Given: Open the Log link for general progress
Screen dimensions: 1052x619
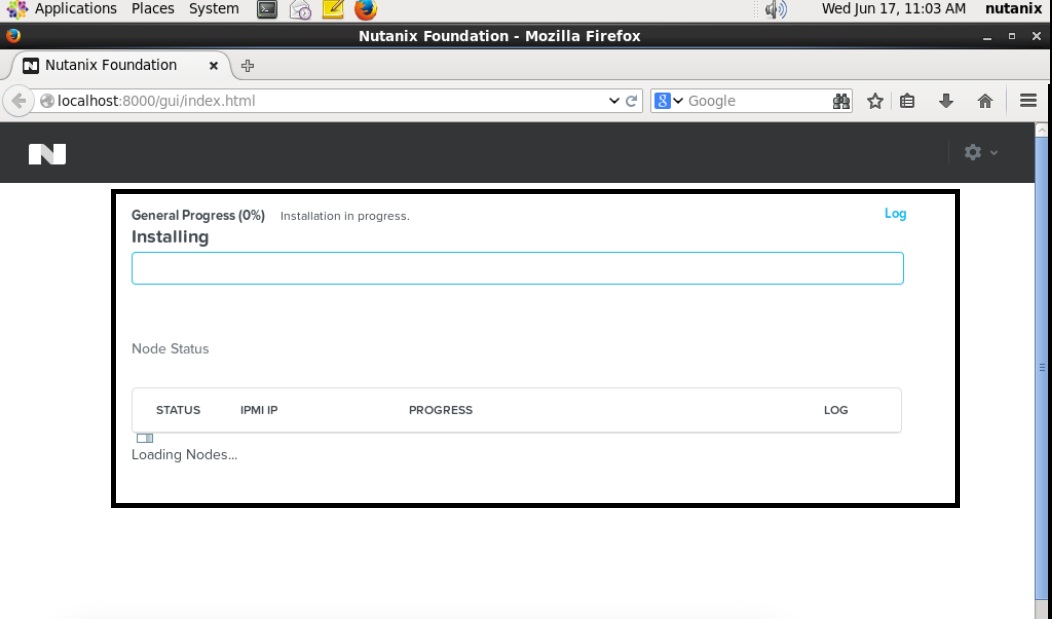Looking at the screenshot, I should click(x=895, y=213).
